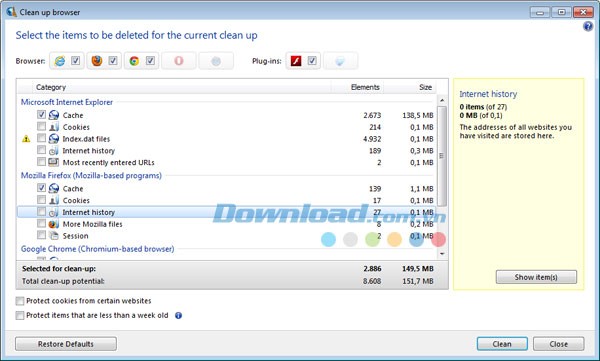Viewport: 600px width, 361px height.
Task: Check the Index.dat files checkbox
Action: [x=41, y=138]
